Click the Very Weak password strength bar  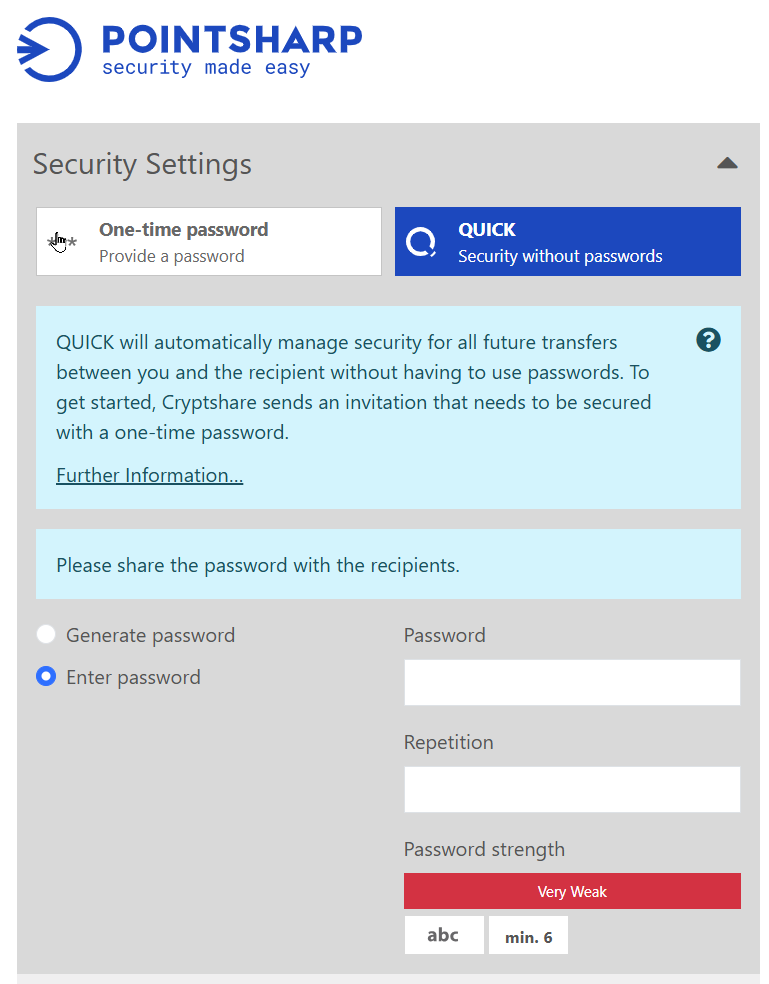point(572,891)
